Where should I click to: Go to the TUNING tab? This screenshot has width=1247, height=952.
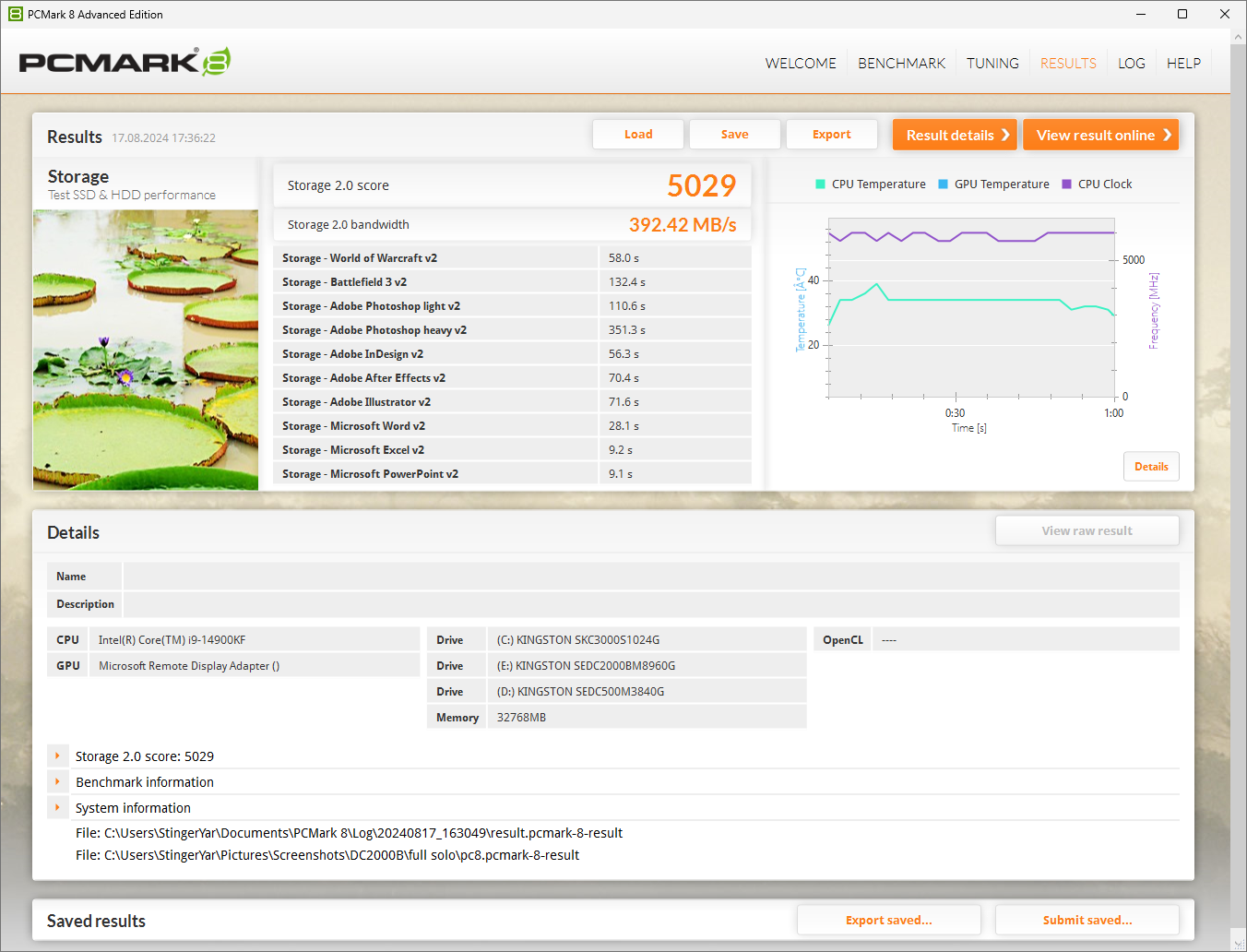pos(992,63)
